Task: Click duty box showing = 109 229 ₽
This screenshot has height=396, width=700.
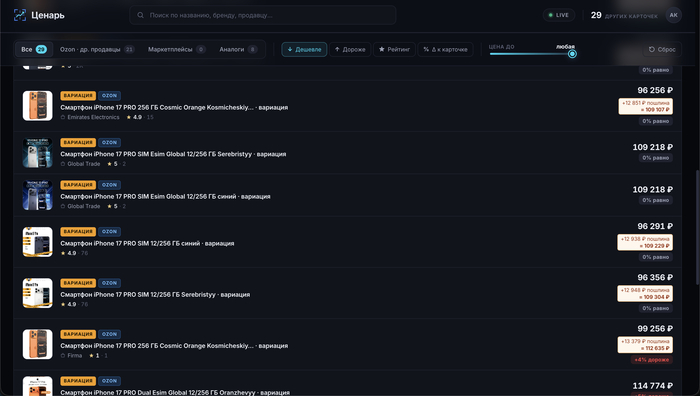Action: (645, 242)
